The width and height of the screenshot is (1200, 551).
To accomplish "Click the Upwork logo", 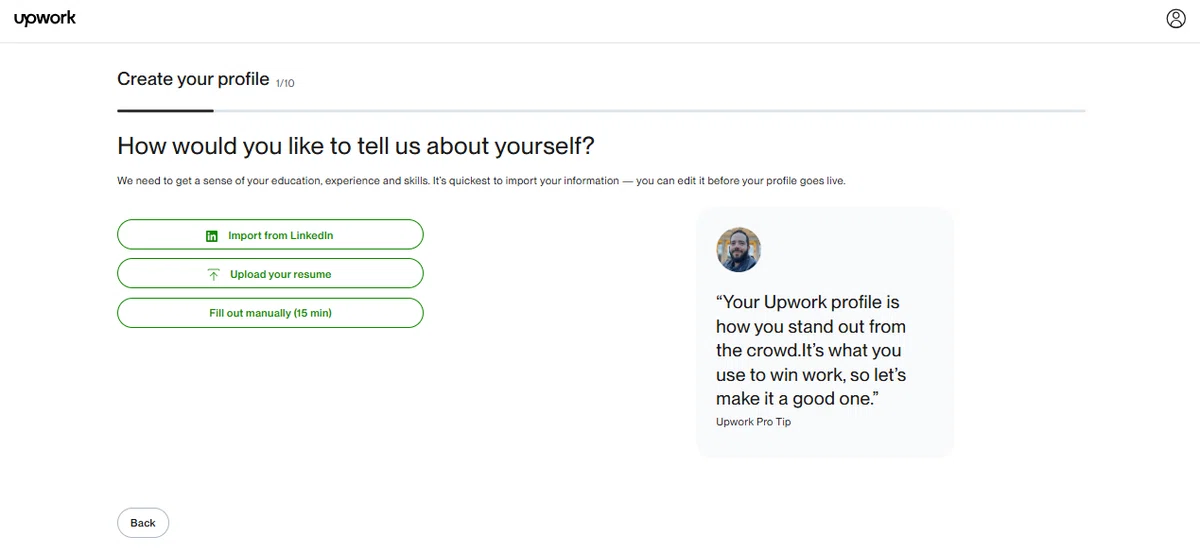I will [45, 18].
